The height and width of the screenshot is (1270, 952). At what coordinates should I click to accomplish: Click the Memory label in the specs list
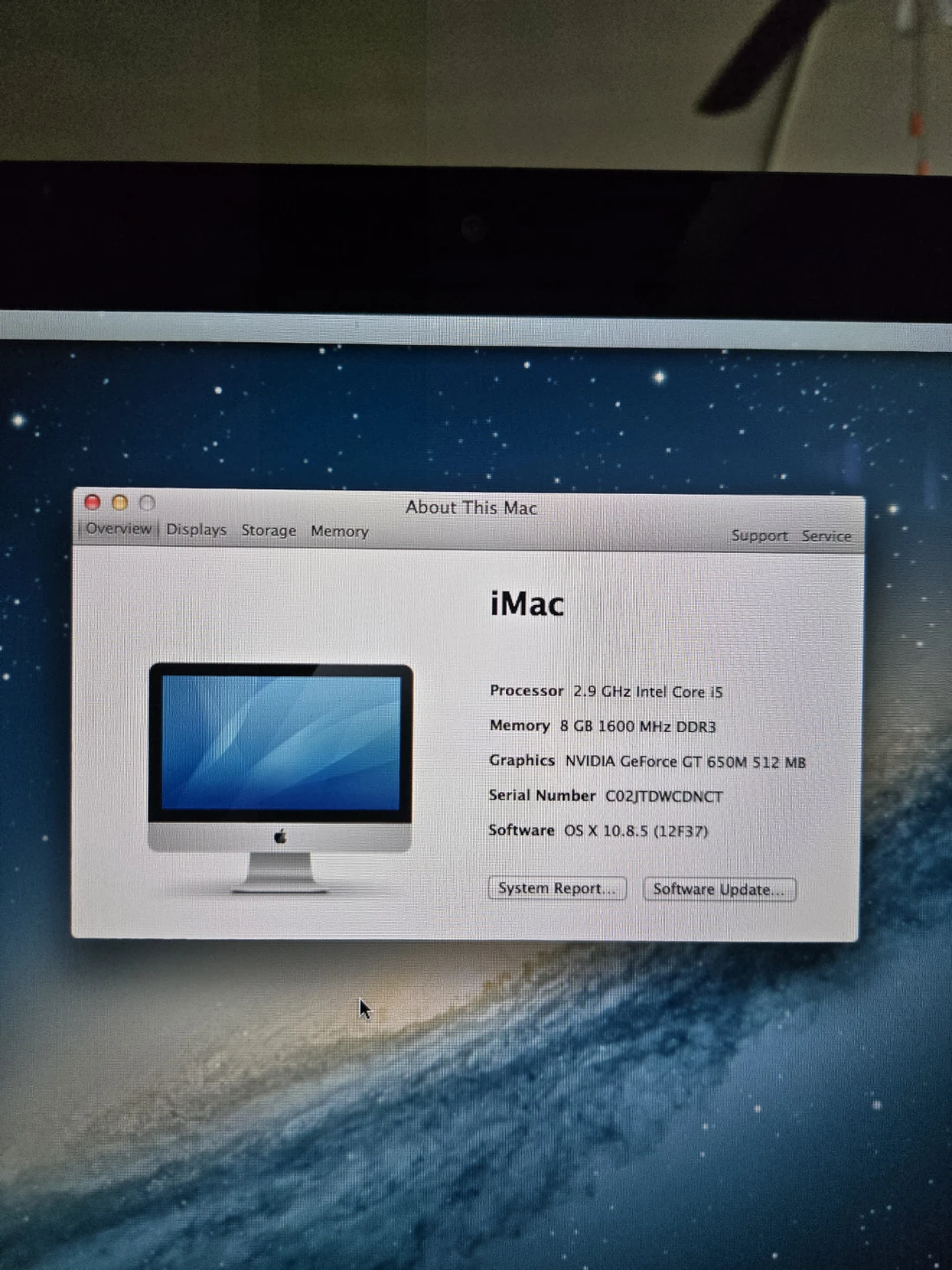point(519,726)
